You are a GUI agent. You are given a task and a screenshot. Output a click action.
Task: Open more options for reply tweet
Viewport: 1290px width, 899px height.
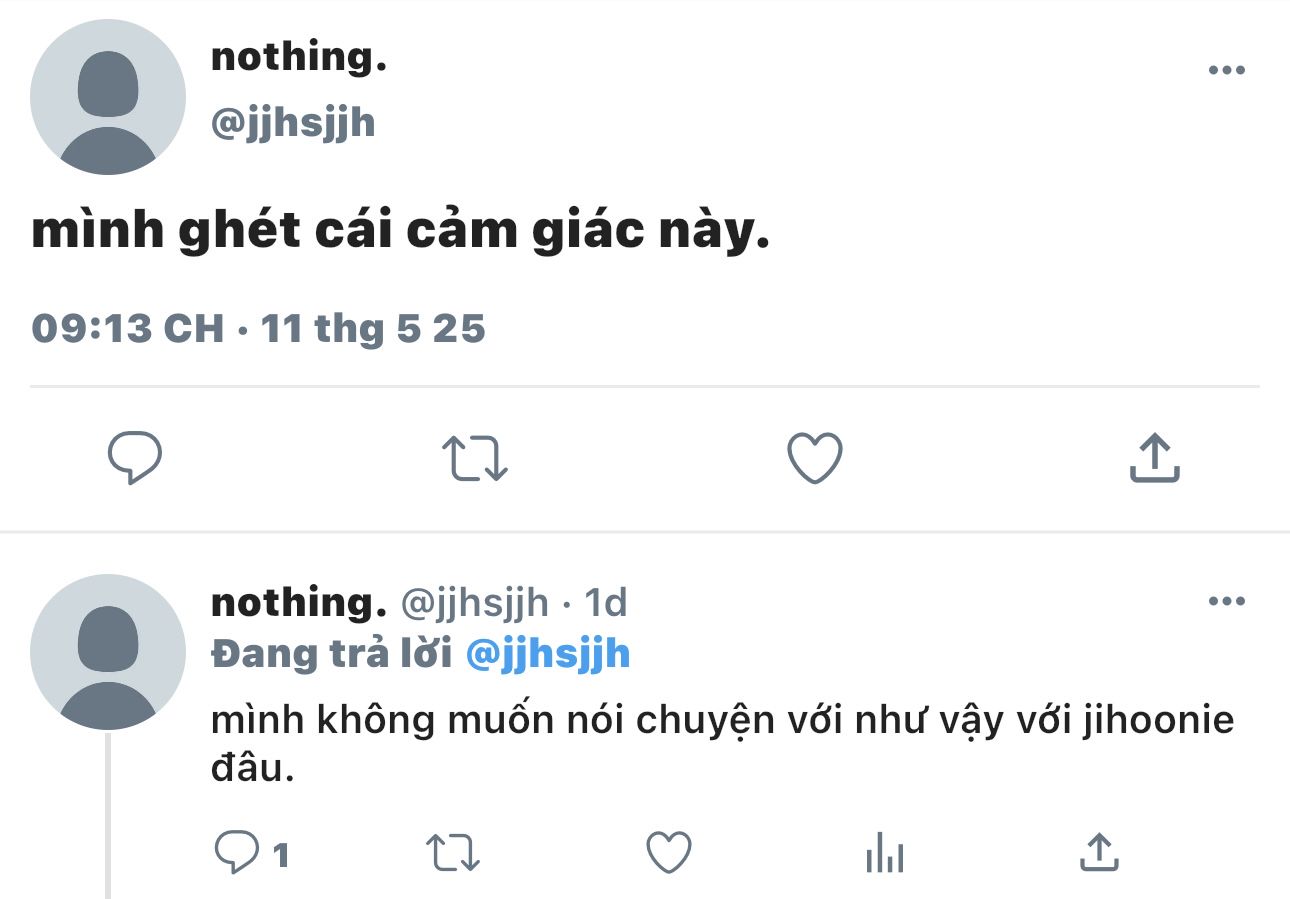[1227, 601]
